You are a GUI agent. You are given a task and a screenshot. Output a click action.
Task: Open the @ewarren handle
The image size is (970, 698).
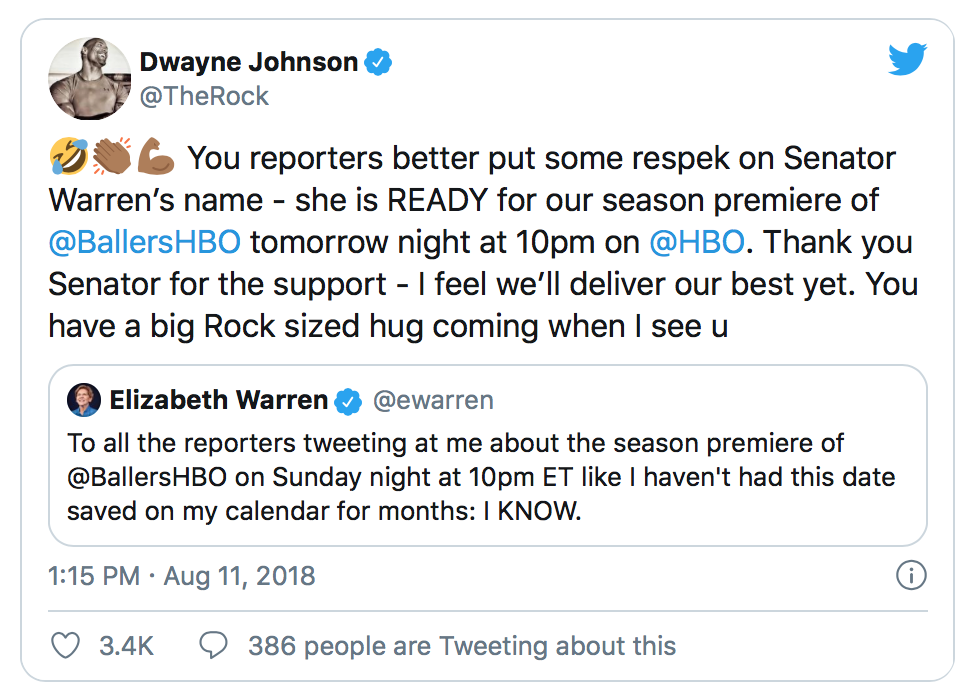click(x=433, y=401)
